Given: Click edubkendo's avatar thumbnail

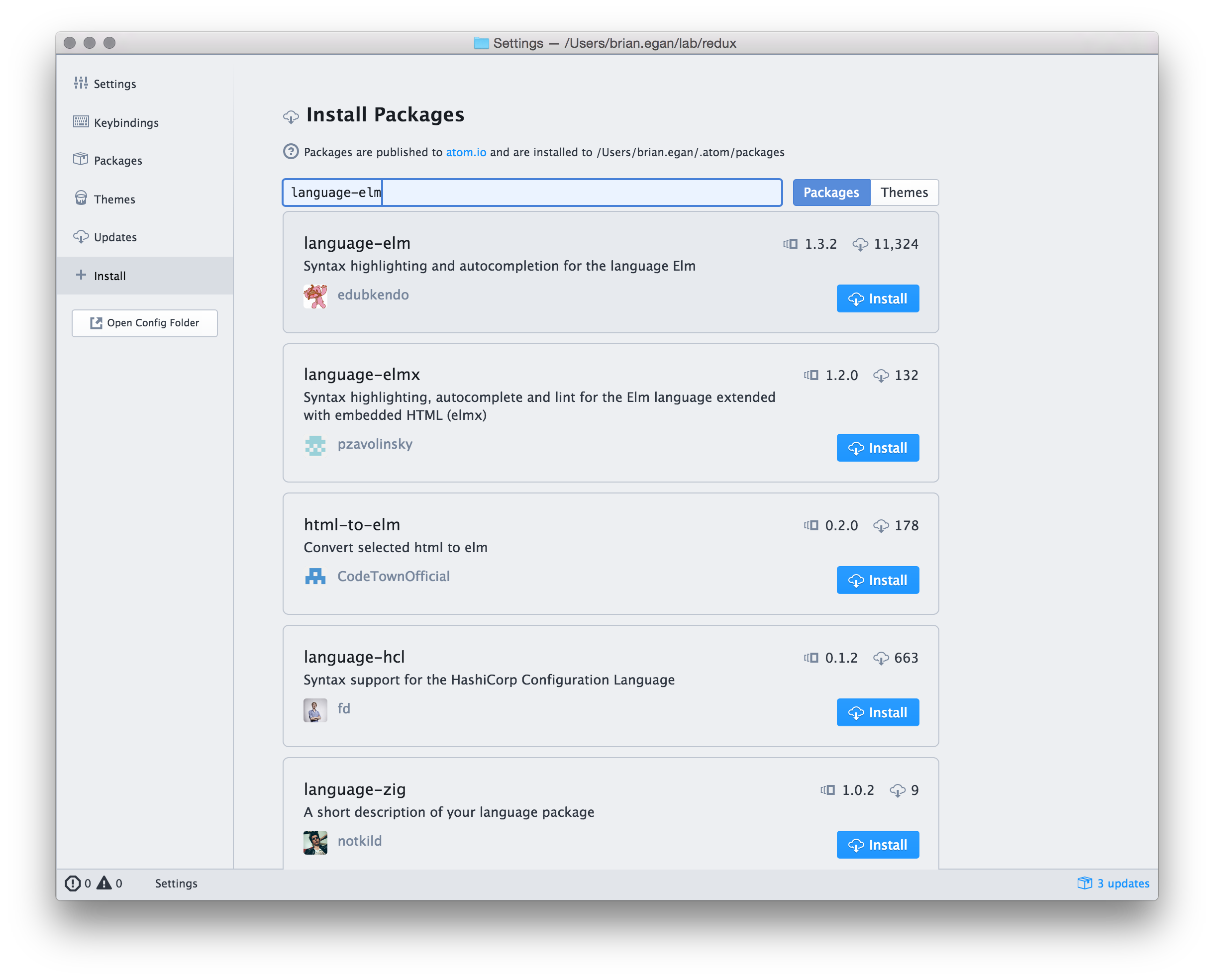Looking at the screenshot, I should [315, 296].
